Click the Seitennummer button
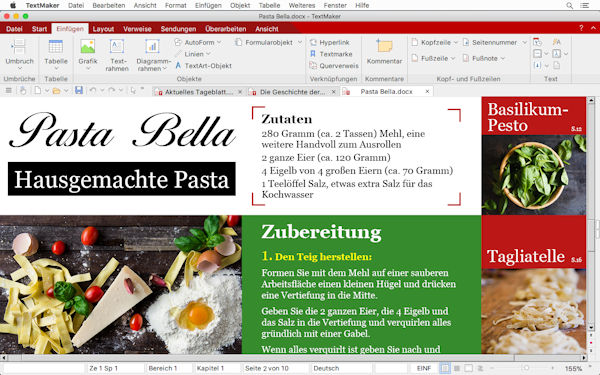 [x=490, y=42]
